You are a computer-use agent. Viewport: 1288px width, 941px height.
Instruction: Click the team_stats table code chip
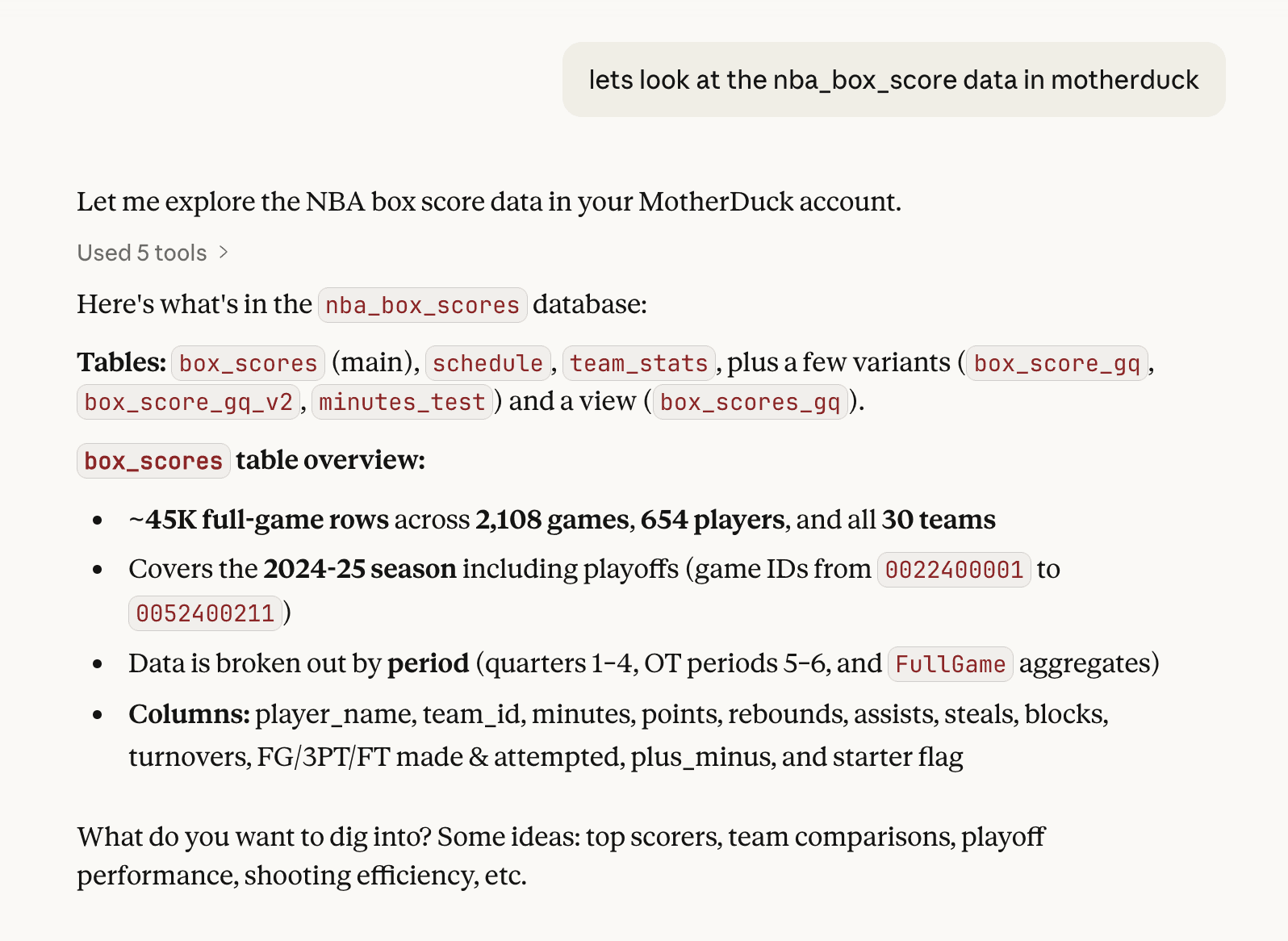(638, 363)
